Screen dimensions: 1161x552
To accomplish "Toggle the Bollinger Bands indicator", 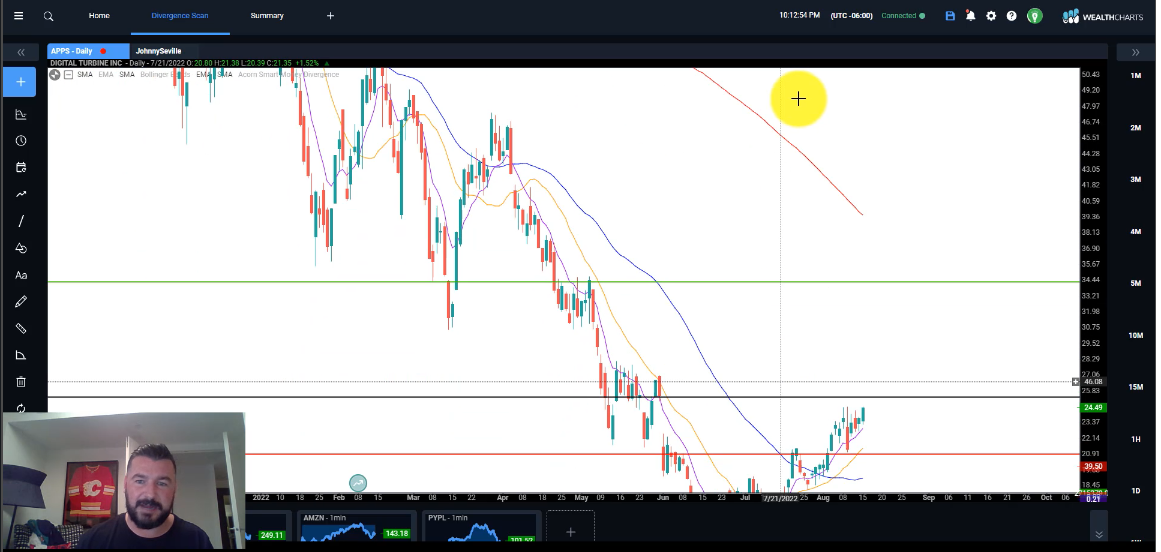I will click(165, 75).
